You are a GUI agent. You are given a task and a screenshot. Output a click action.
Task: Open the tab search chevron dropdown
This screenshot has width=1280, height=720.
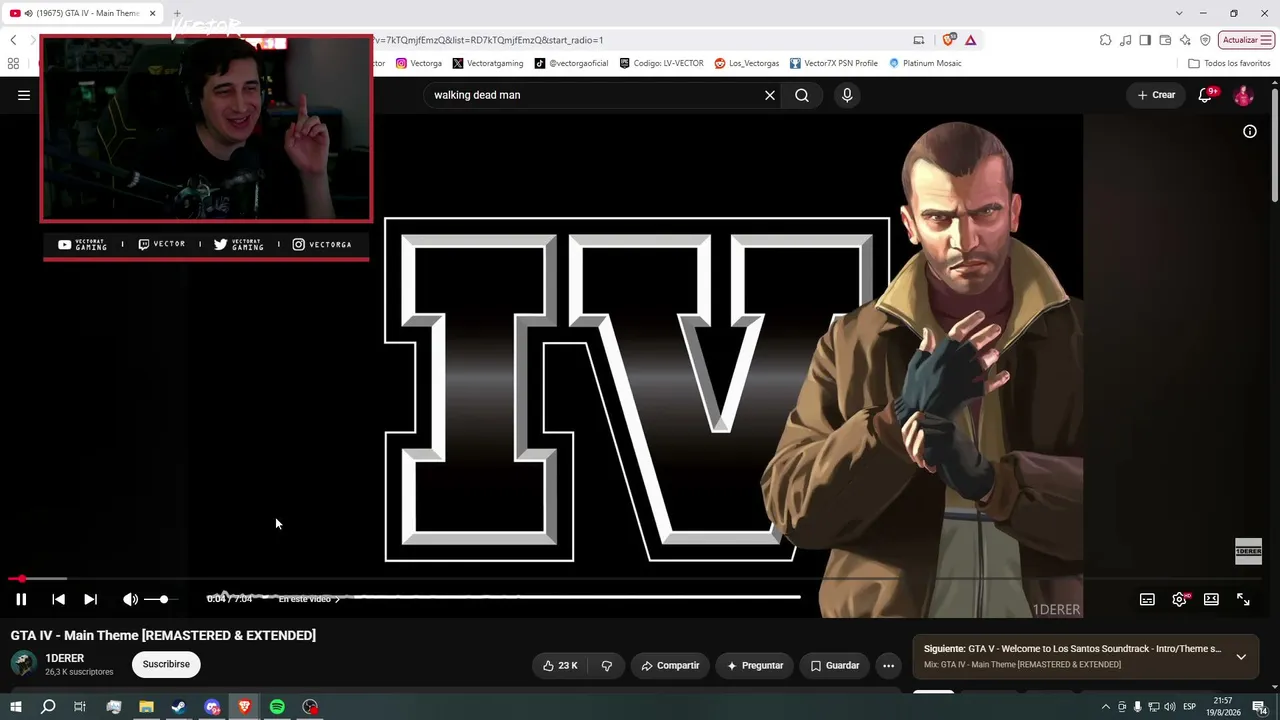click(1179, 13)
